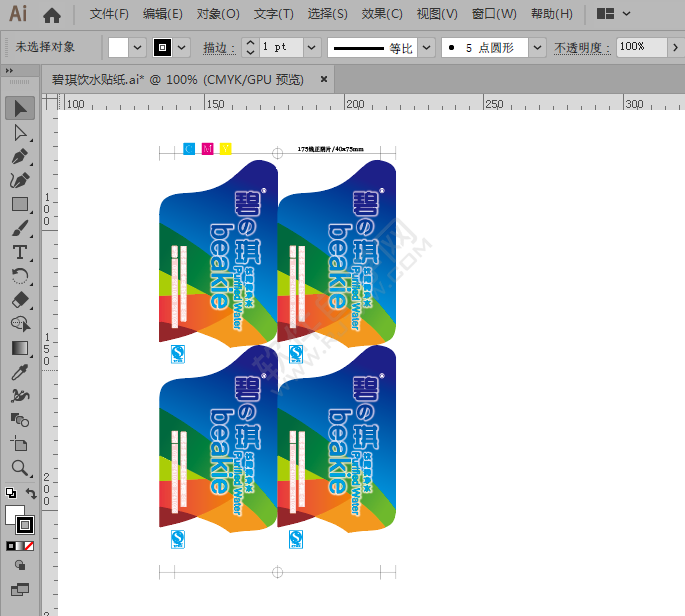Select the Eraser tool

point(20,300)
